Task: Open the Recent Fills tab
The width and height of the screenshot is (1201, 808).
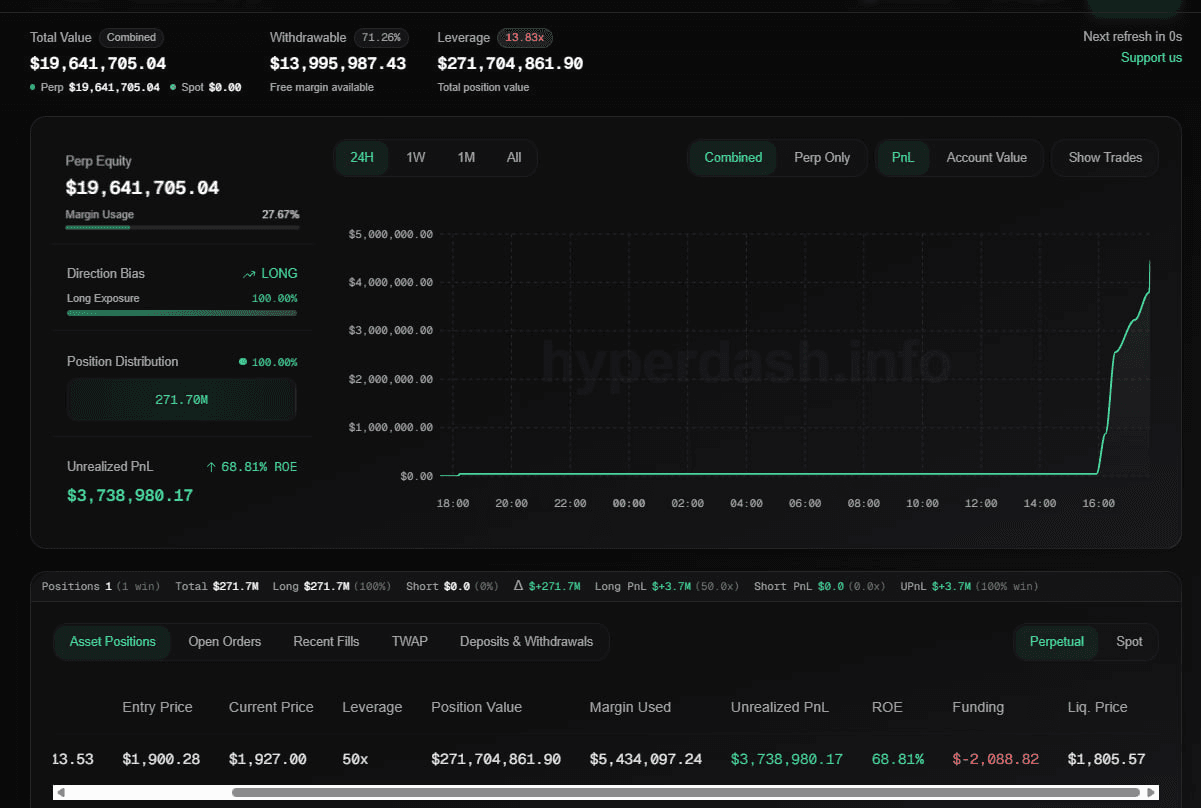Action: click(326, 642)
